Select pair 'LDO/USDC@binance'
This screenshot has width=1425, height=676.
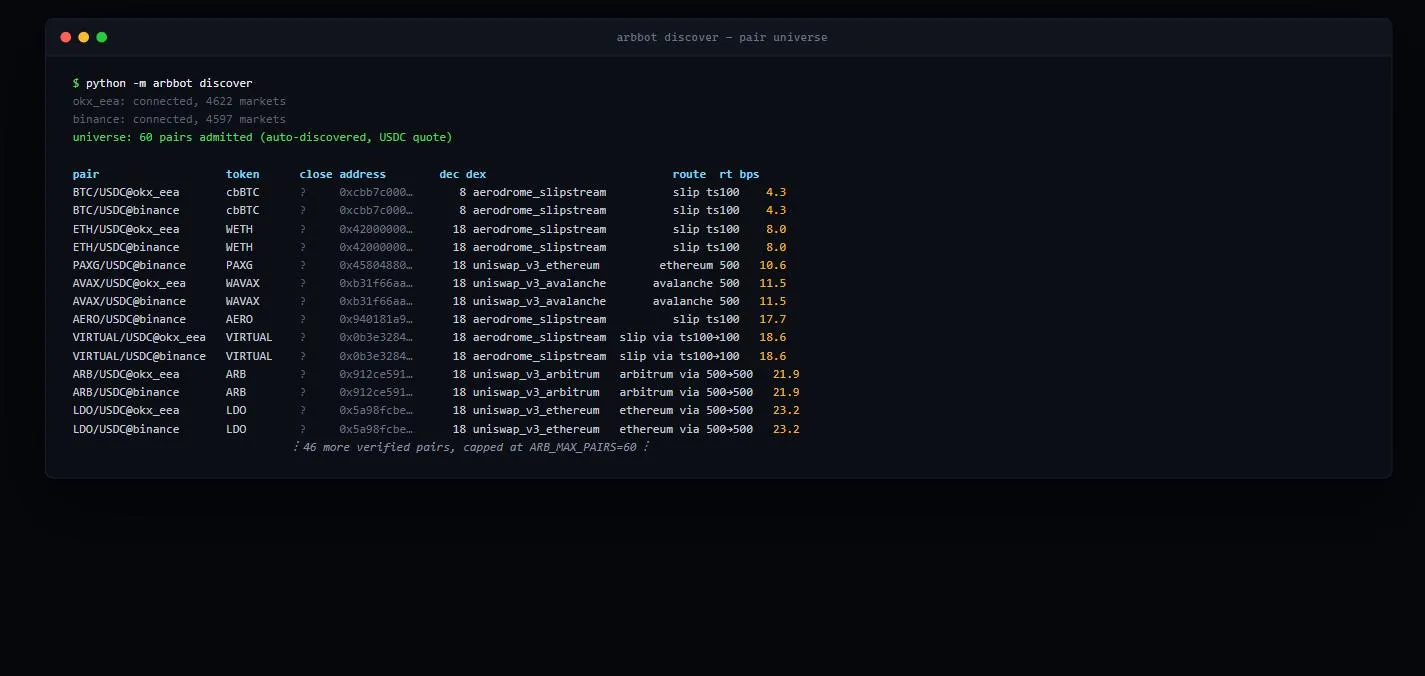point(126,429)
